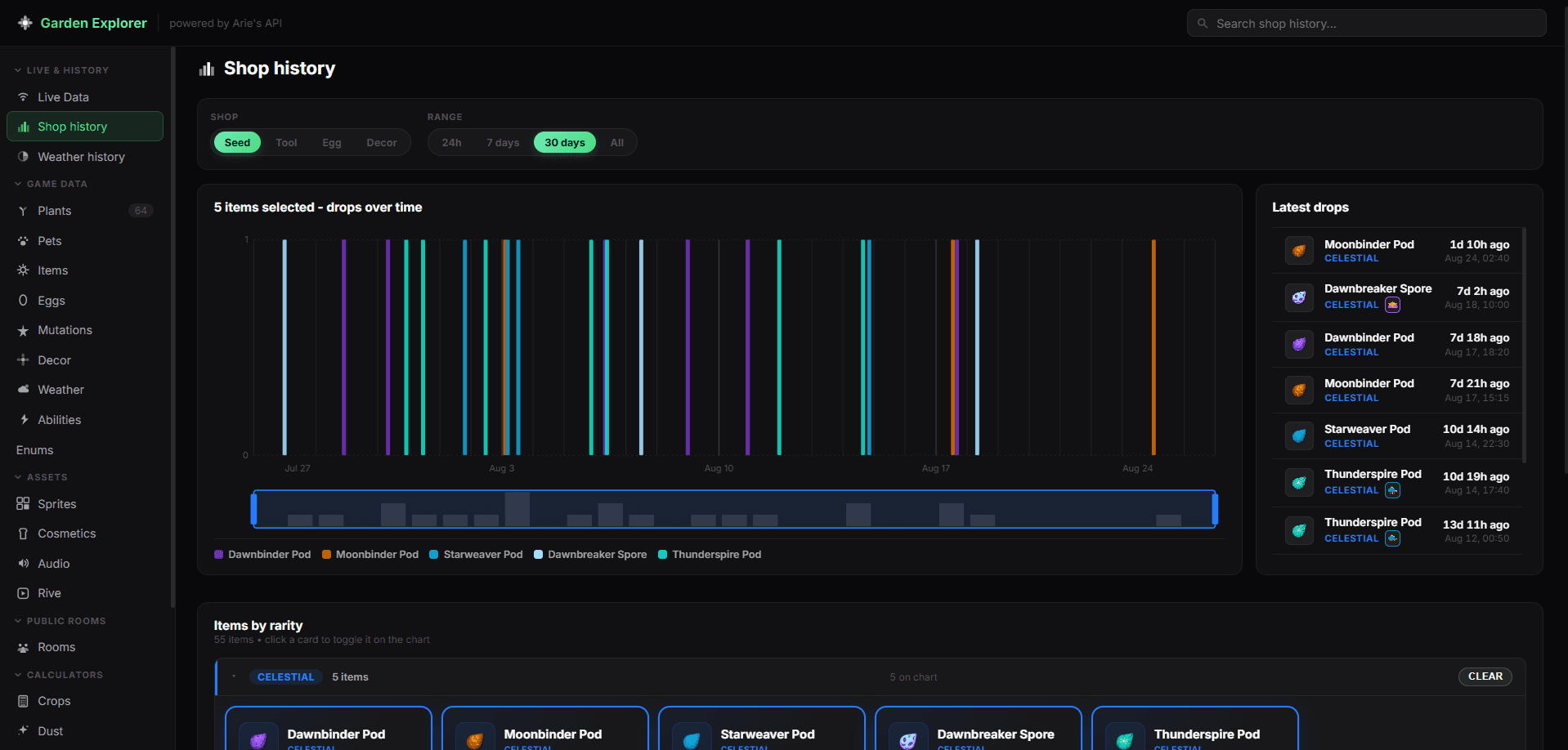The height and width of the screenshot is (750, 1568).
Task: Set range to 7 days
Action: (503, 142)
